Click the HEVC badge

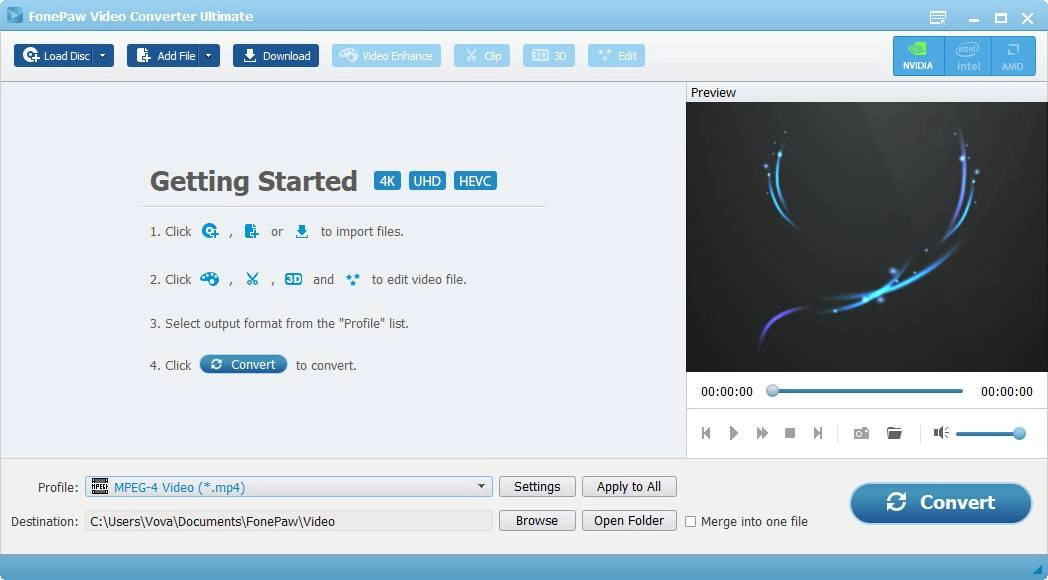pos(475,180)
